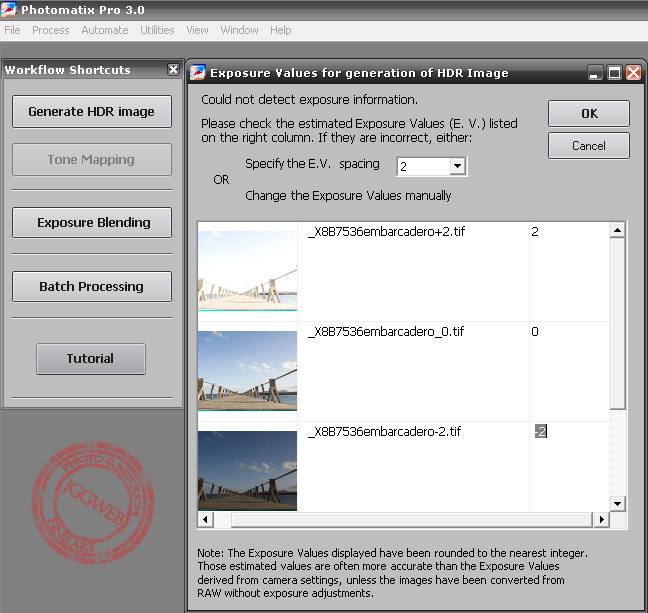Open the E.V. spacing dropdown
648x613 pixels.
[x=457, y=166]
